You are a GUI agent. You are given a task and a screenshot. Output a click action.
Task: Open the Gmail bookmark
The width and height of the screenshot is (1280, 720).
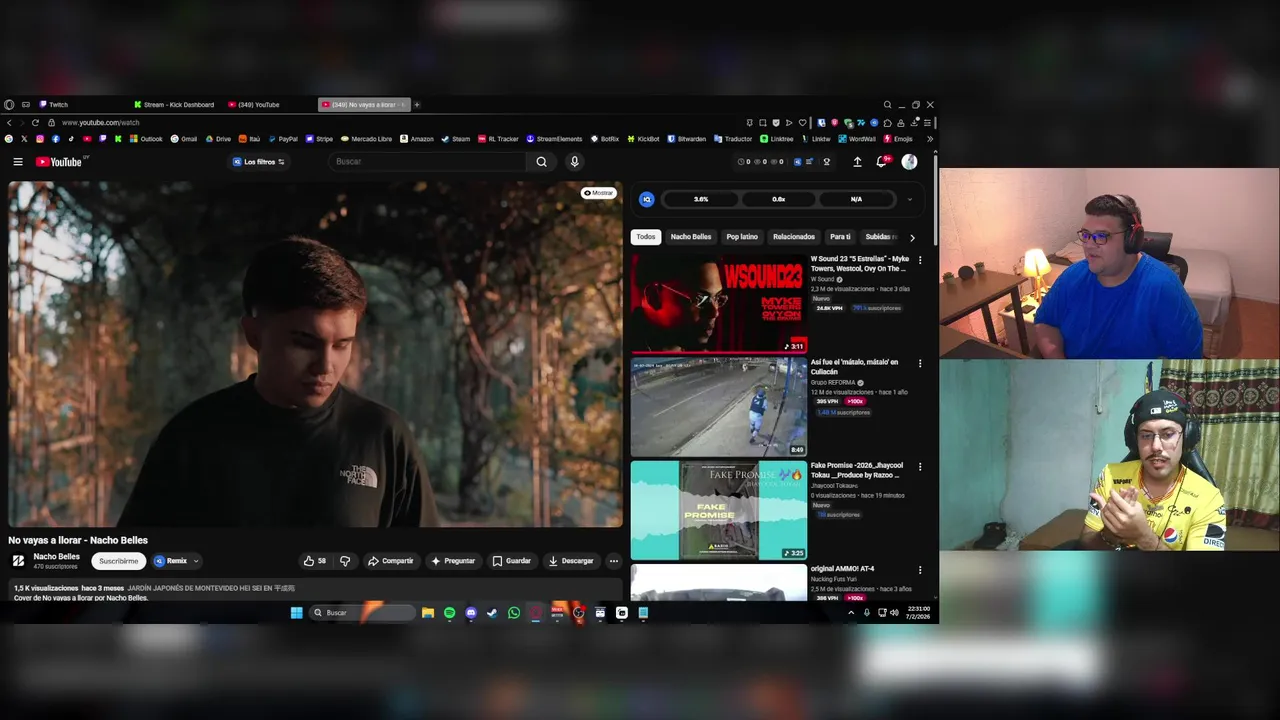coord(184,139)
